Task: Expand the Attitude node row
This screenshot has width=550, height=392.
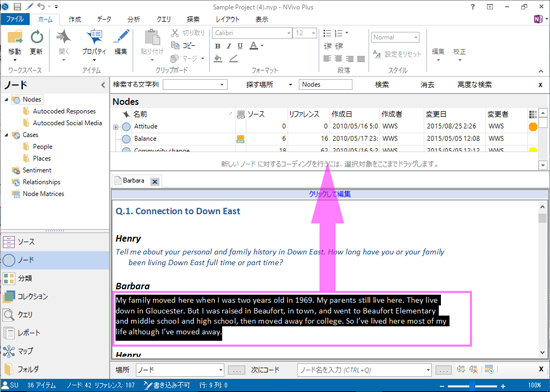Action: point(116,127)
